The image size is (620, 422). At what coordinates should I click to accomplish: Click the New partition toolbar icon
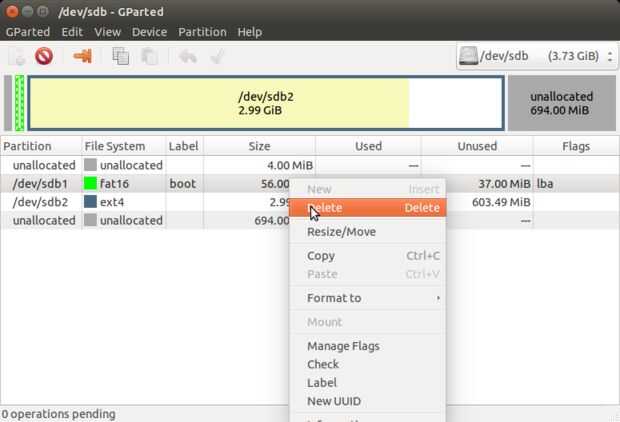[18, 56]
